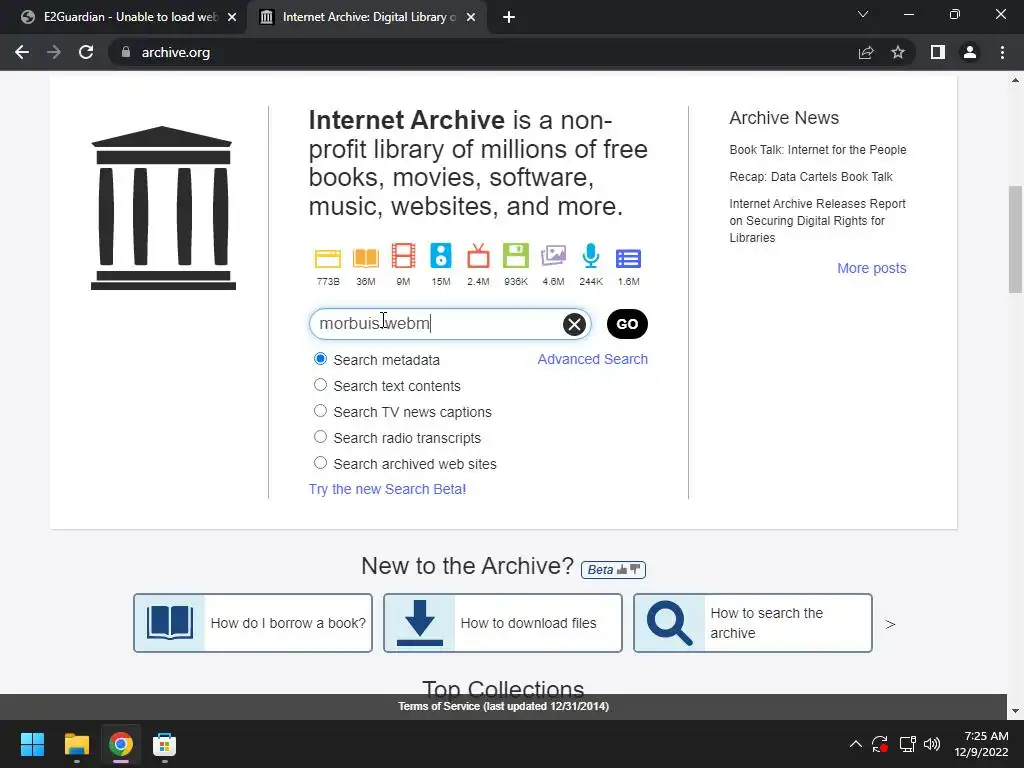Open Microsoft Store from taskbar

[165, 744]
